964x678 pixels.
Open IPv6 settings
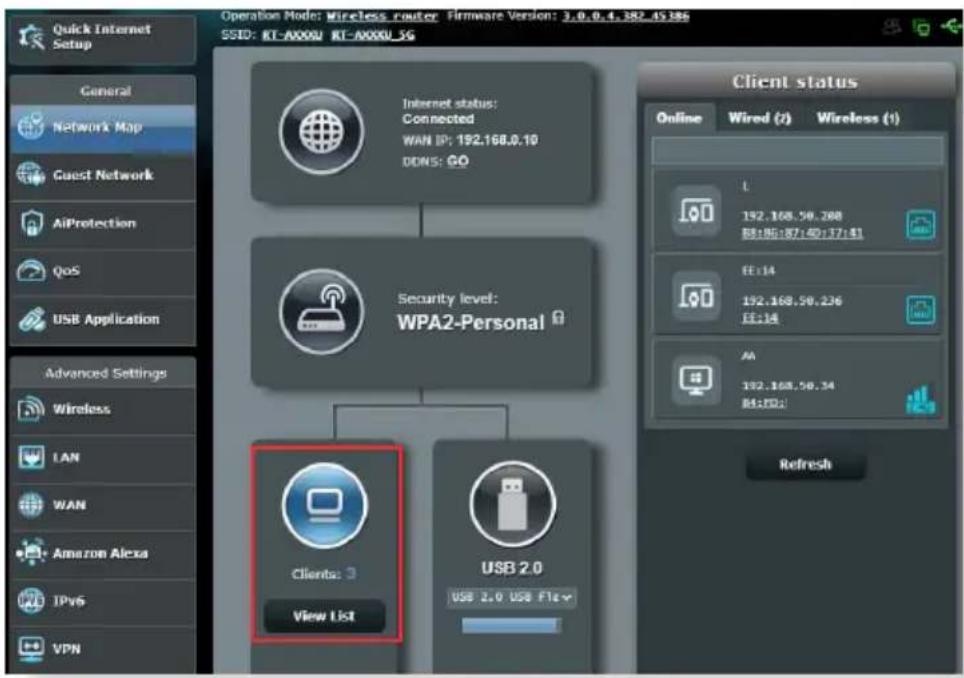coord(103,602)
